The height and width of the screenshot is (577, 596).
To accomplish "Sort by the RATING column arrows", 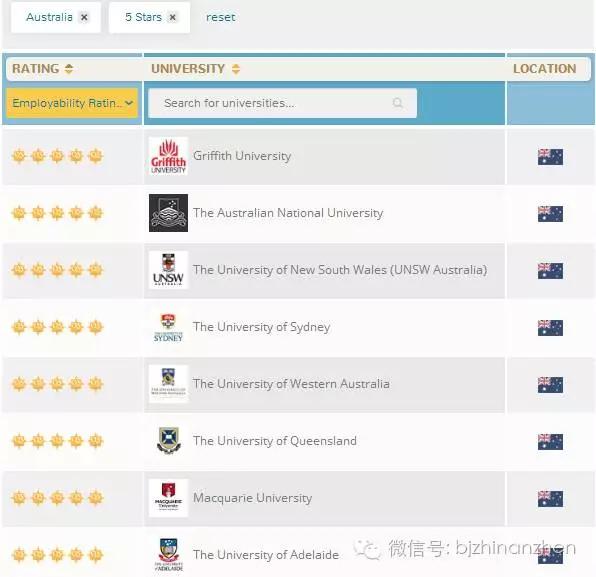I will [69, 69].
